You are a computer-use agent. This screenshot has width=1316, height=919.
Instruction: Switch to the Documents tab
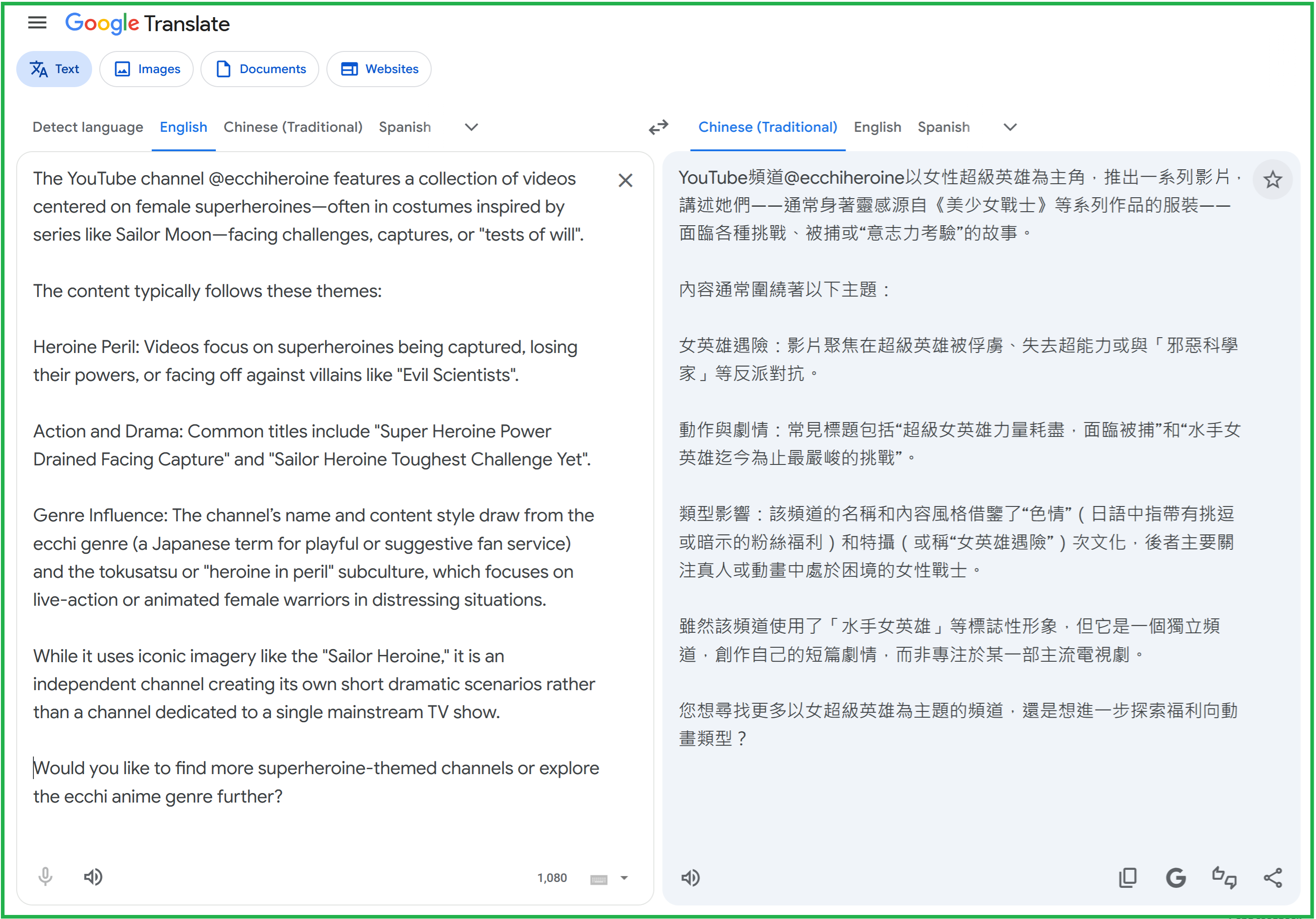[x=260, y=69]
